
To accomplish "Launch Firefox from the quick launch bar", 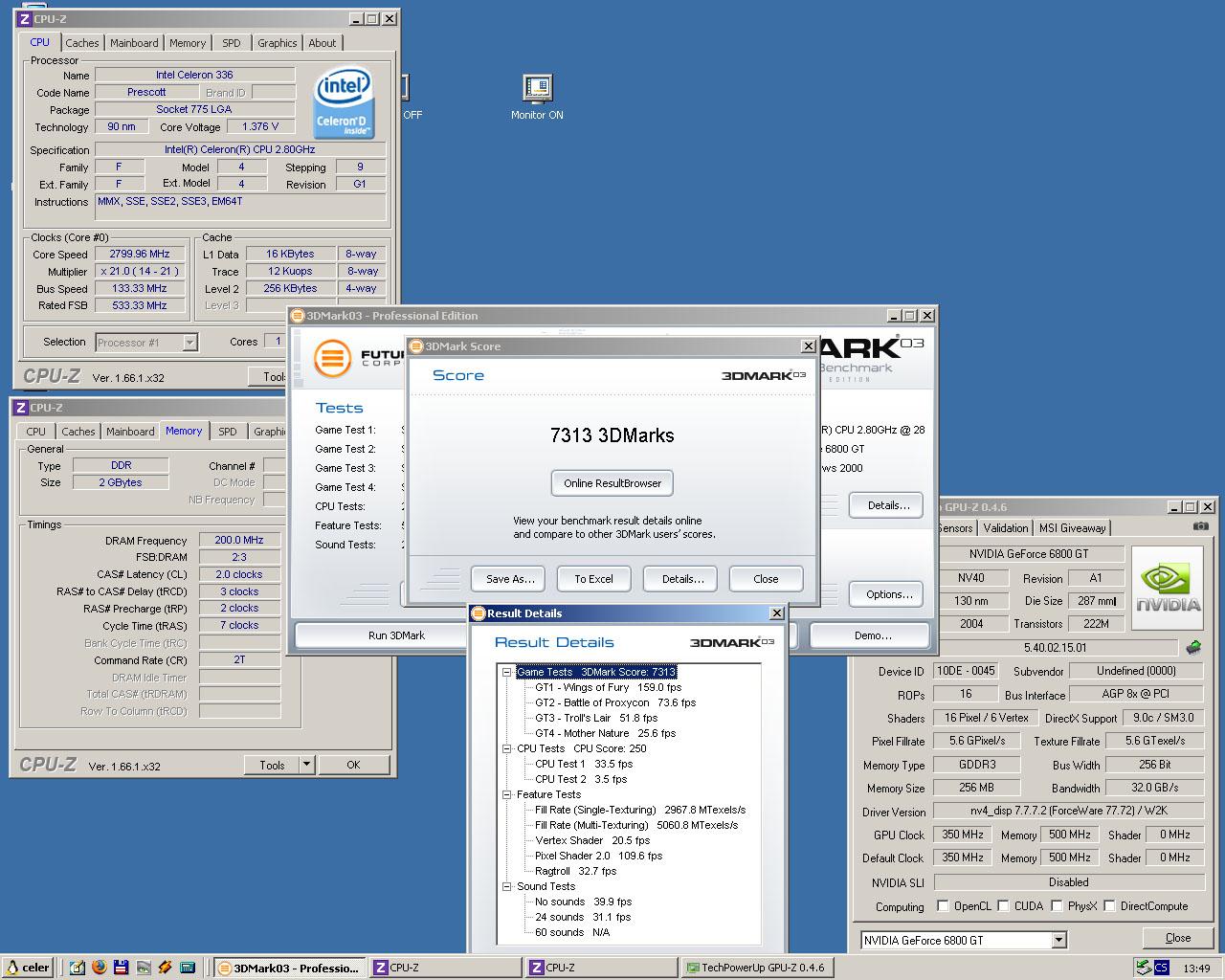I will [x=100, y=968].
